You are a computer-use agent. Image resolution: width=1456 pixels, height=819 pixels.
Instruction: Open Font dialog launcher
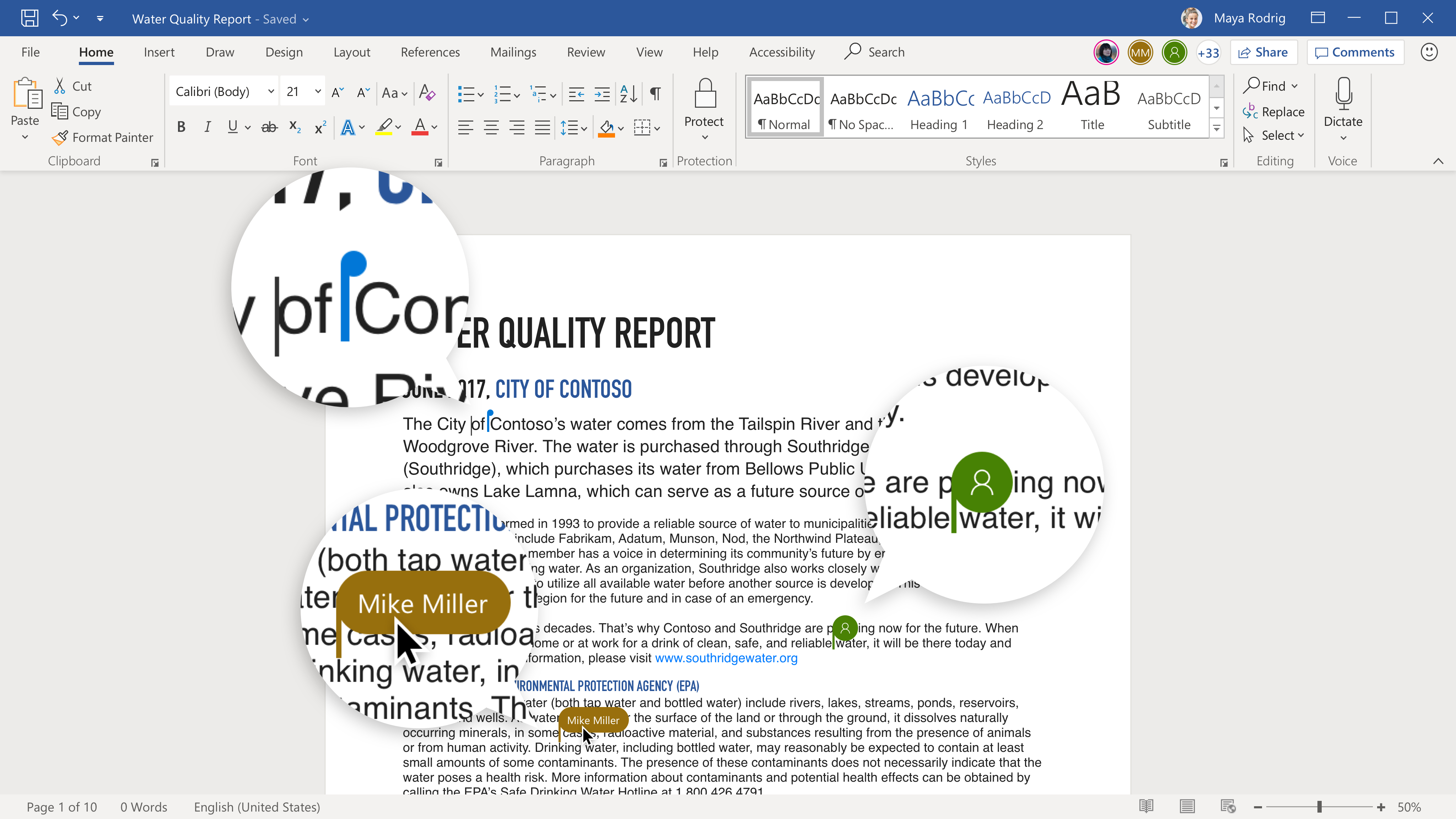pos(438,163)
